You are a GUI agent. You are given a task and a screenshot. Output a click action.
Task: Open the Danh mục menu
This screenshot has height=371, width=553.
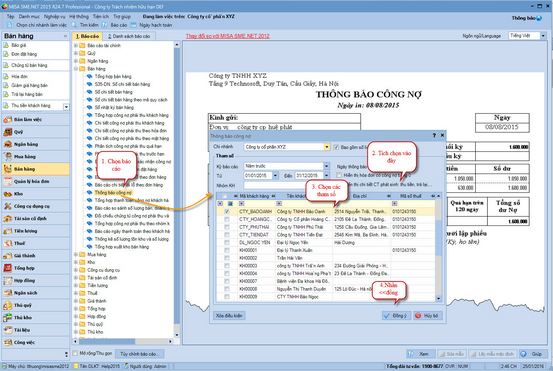[x=29, y=17]
